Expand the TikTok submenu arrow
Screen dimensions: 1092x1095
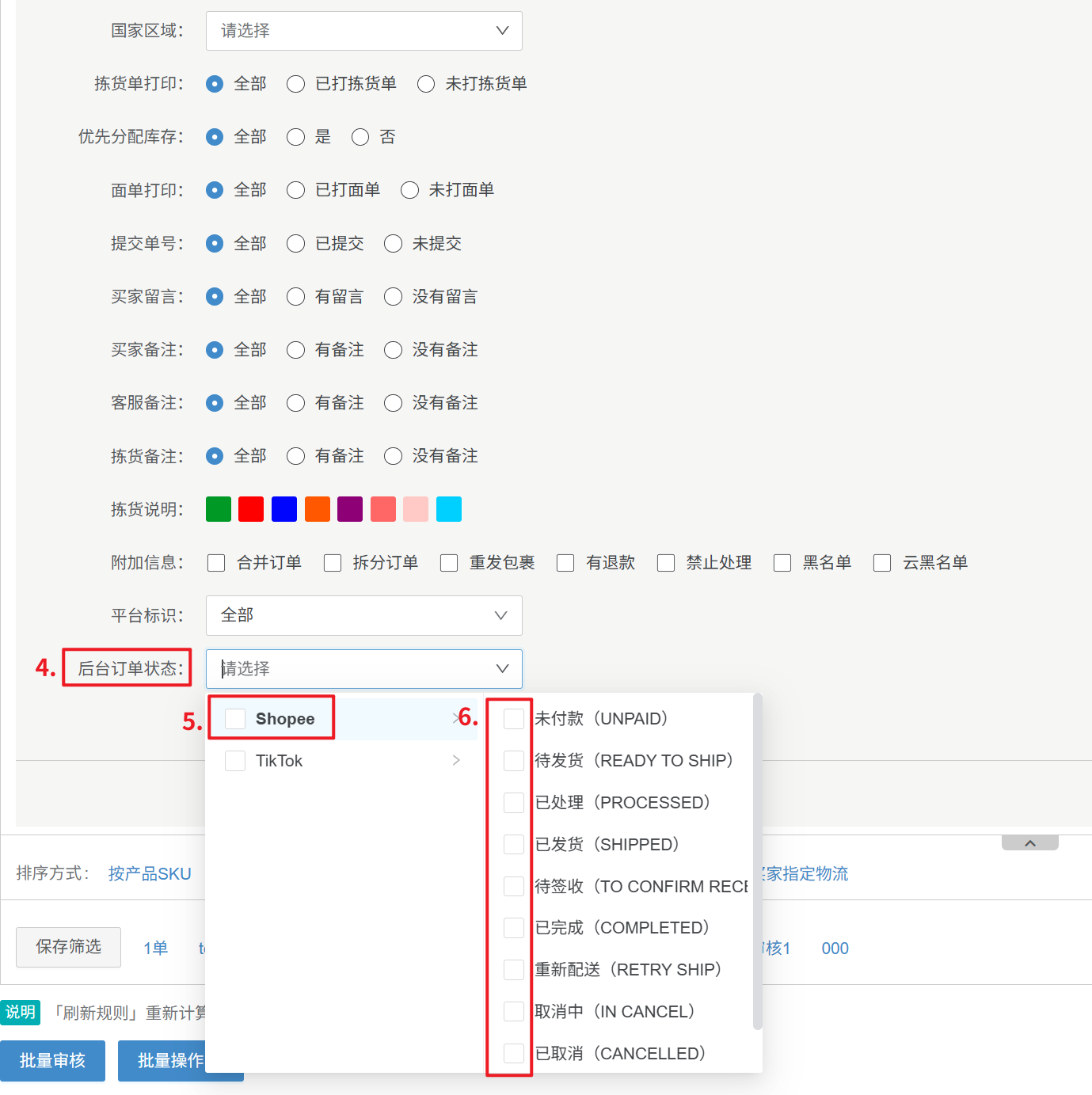pyautogui.click(x=456, y=761)
